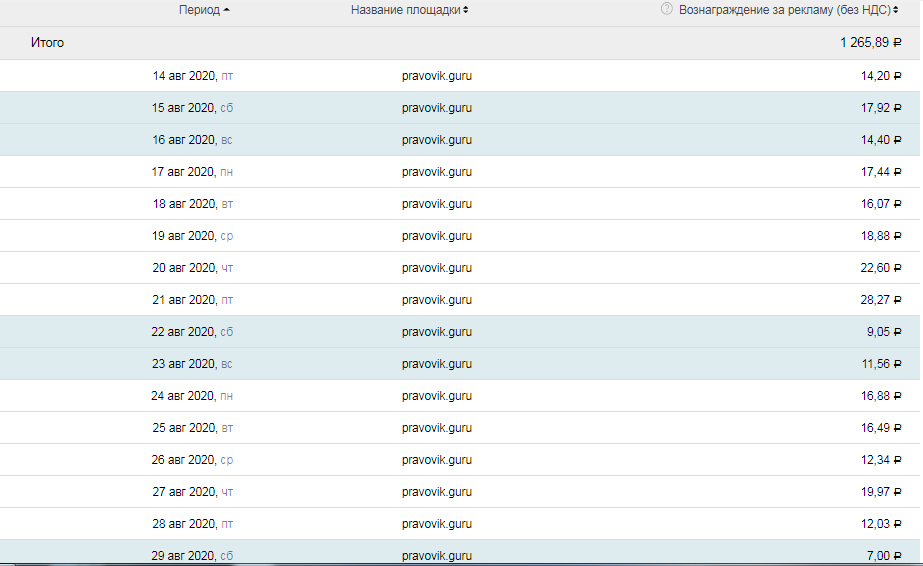
Task: Click the date 24 авг 2020, пн
Action: [192, 396]
